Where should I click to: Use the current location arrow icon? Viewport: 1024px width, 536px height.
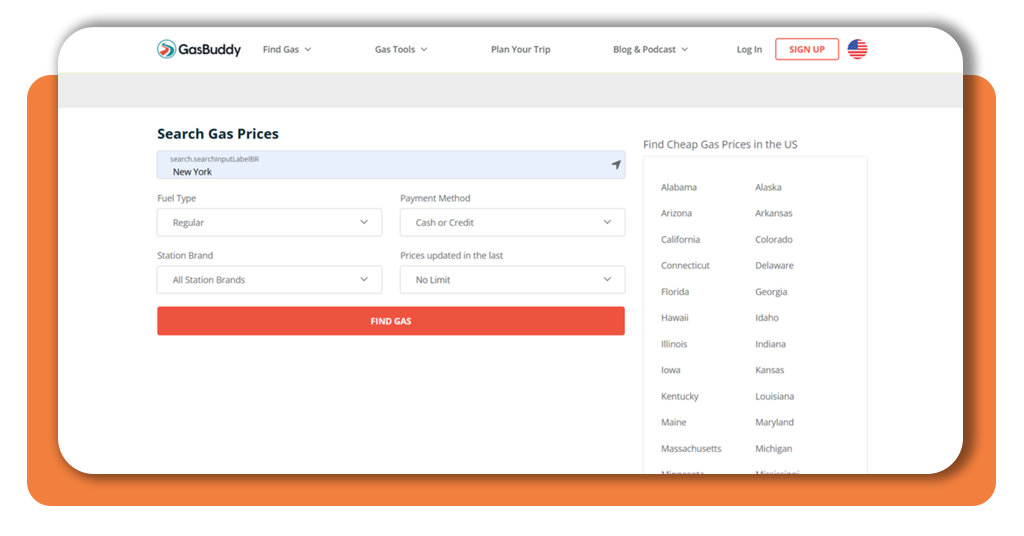(x=616, y=165)
